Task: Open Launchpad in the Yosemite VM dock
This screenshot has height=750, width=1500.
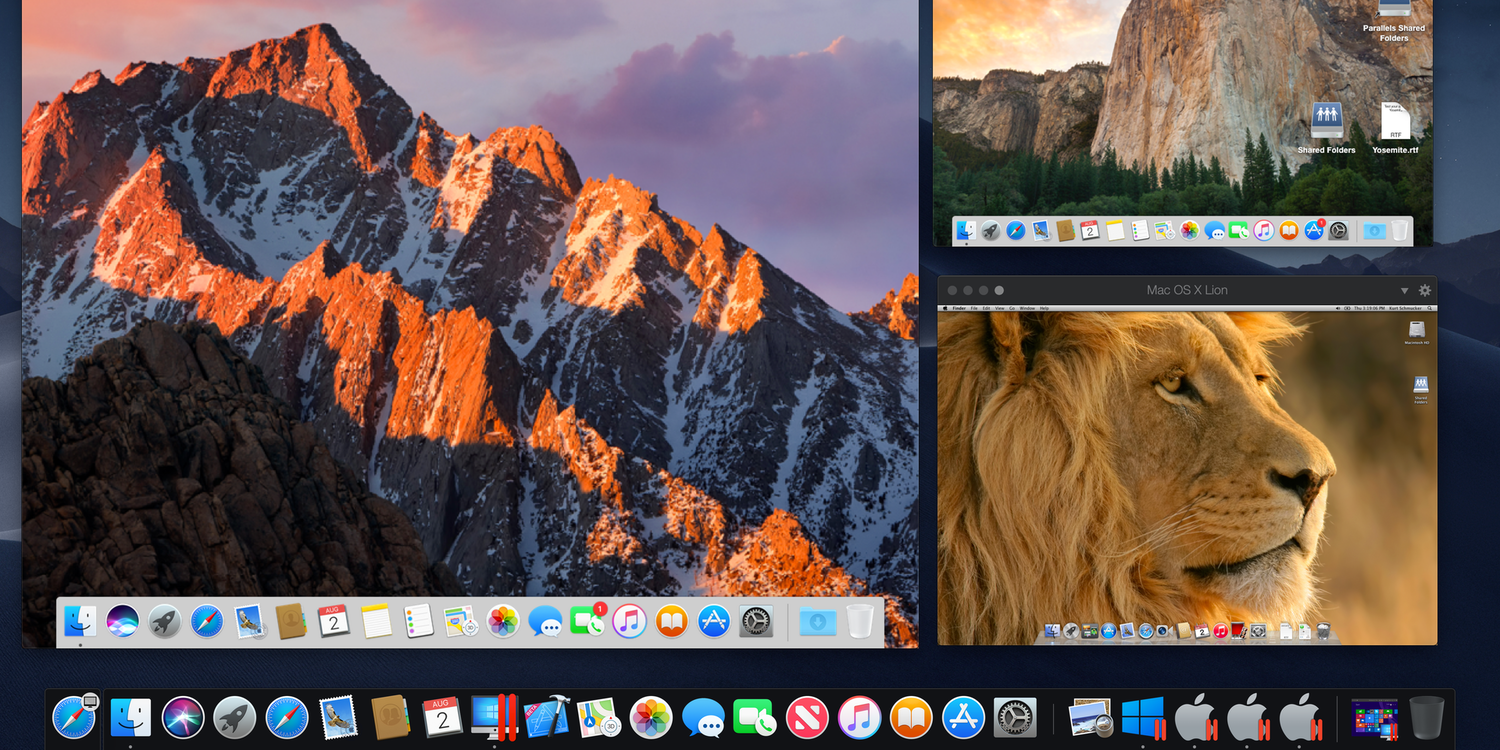Action: [991, 231]
